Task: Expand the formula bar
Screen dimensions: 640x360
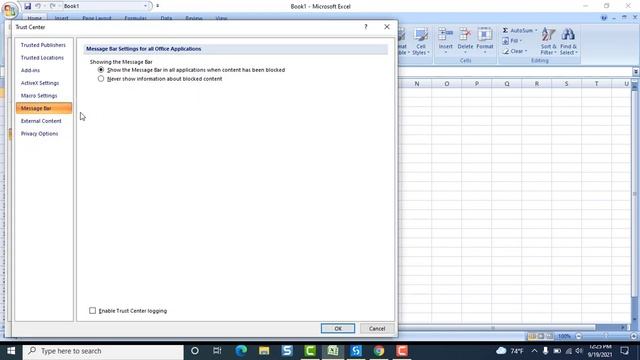Action: coord(636,71)
